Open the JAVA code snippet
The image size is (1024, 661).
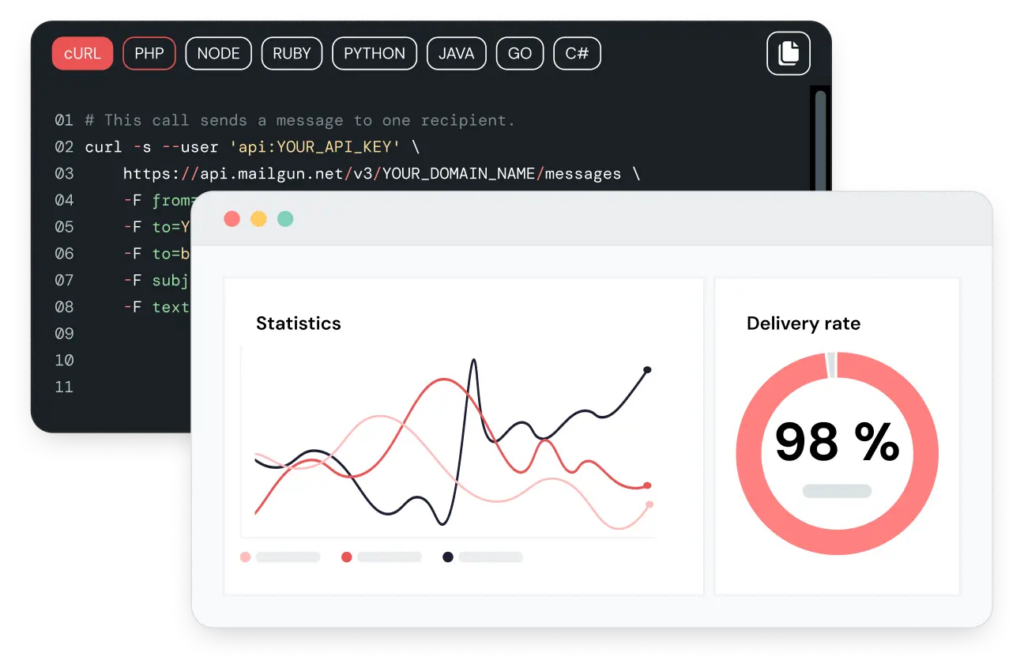click(456, 53)
